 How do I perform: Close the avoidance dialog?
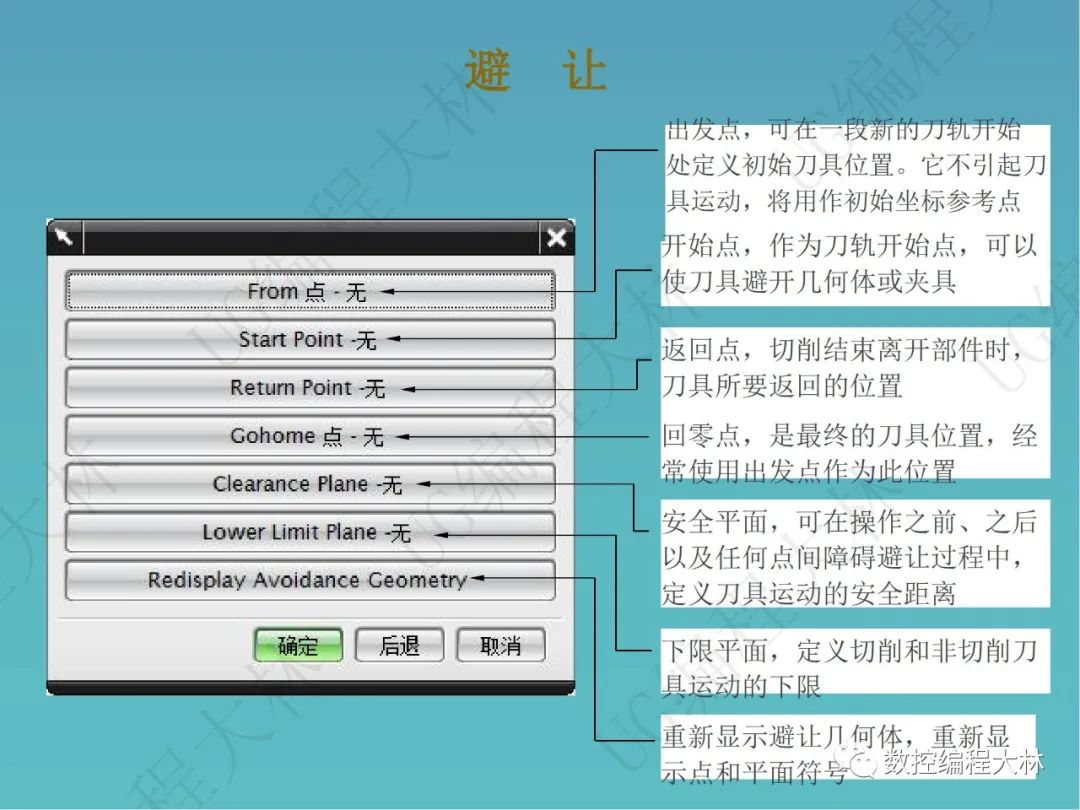tap(556, 237)
